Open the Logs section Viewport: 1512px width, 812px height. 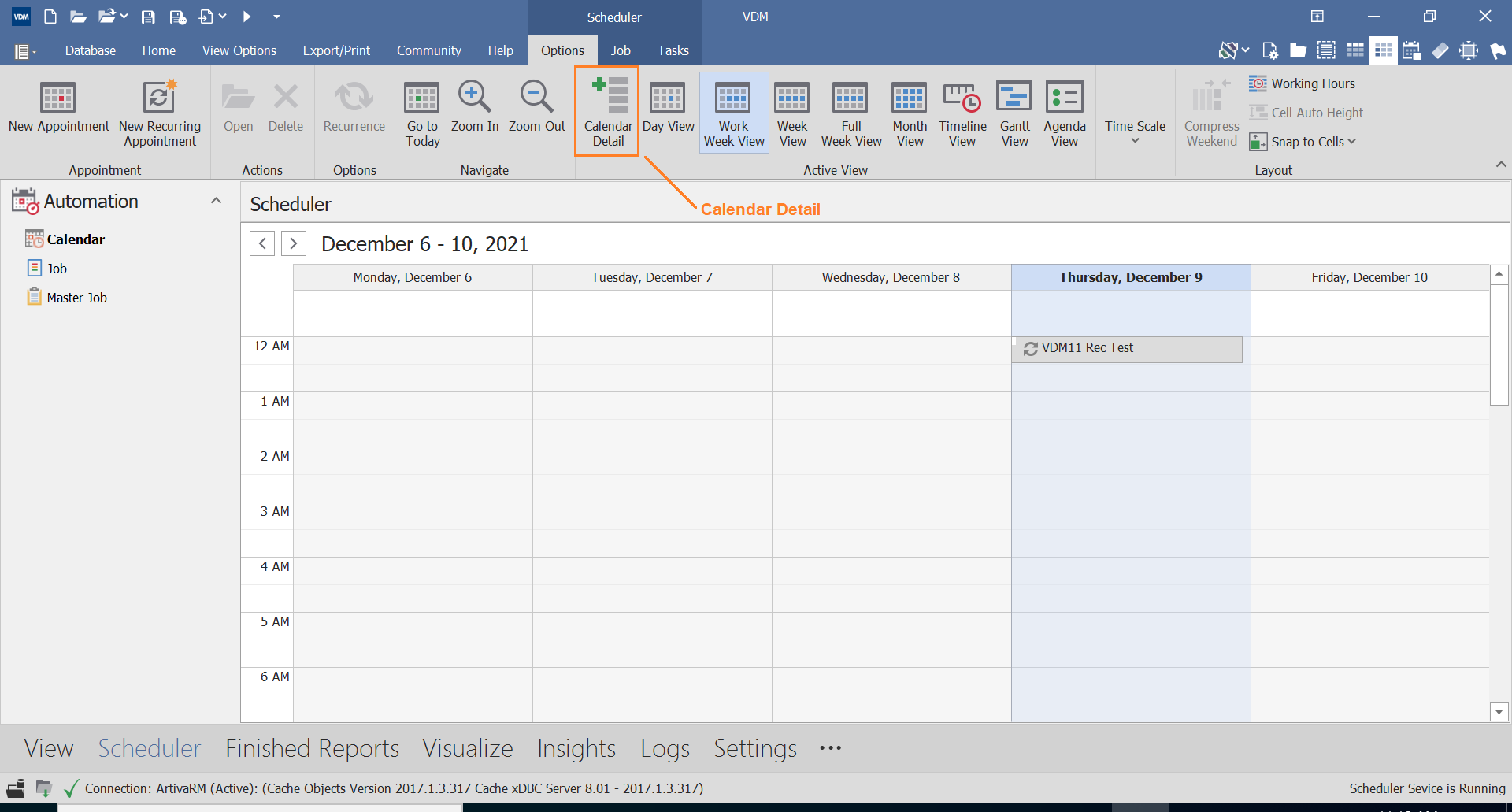click(x=665, y=748)
